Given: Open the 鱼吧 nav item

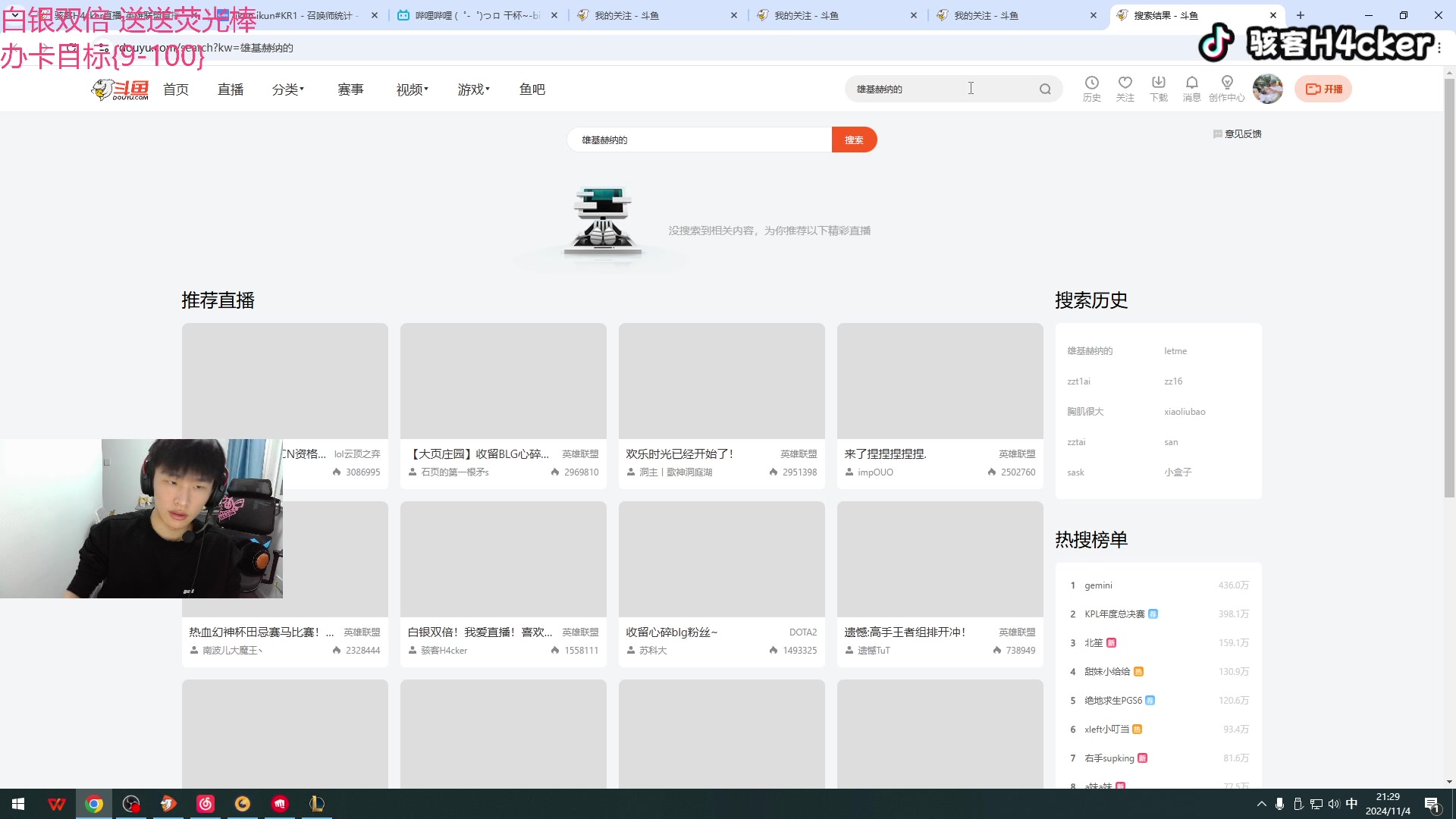Looking at the screenshot, I should click(532, 89).
